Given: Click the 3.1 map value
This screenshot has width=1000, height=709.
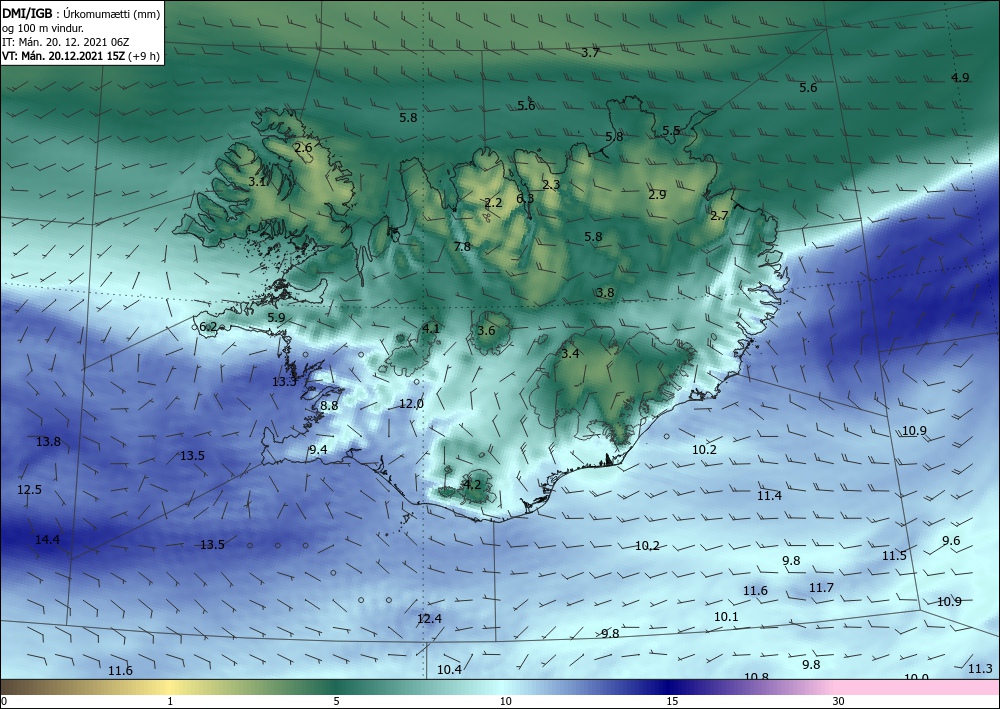Looking at the screenshot, I should tap(258, 182).
